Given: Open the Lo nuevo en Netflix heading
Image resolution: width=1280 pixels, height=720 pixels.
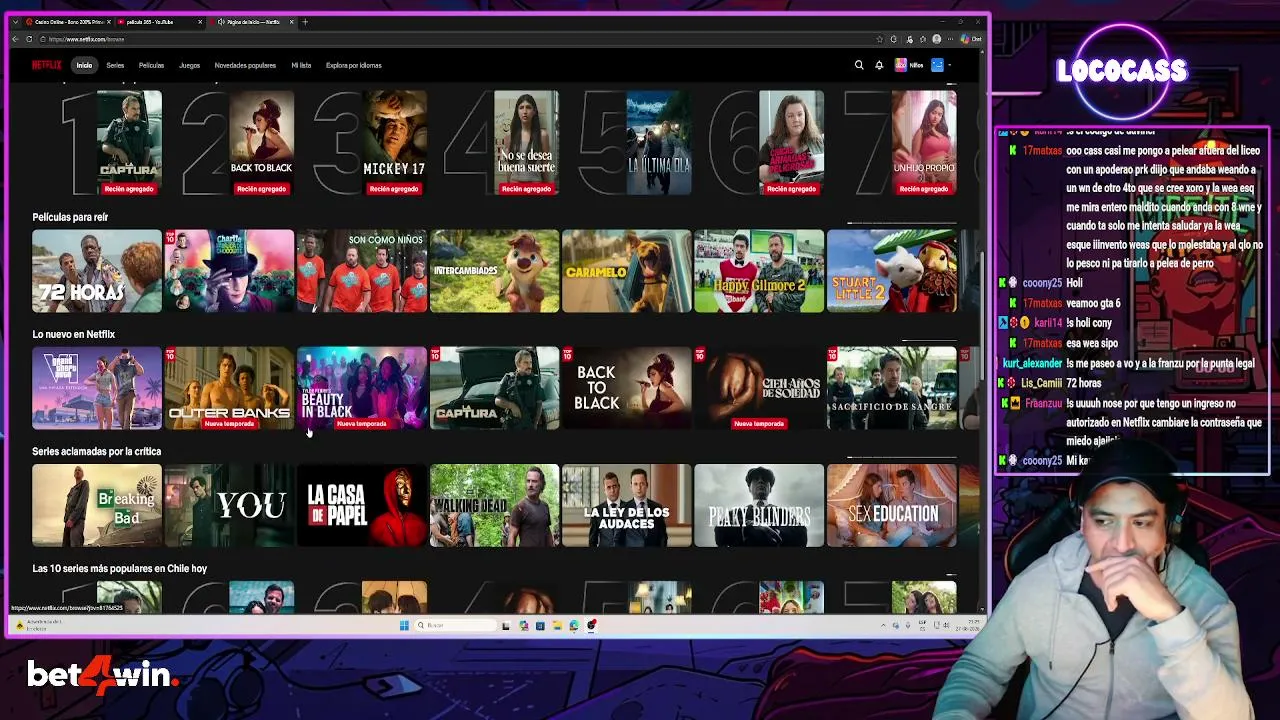Looking at the screenshot, I should pyautogui.click(x=73, y=334).
